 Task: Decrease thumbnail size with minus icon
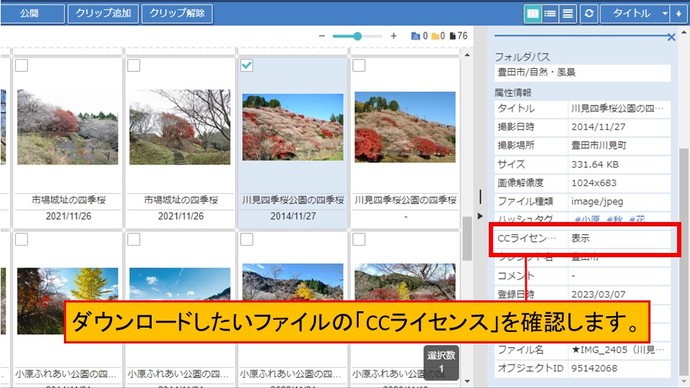pyautogui.click(x=322, y=36)
